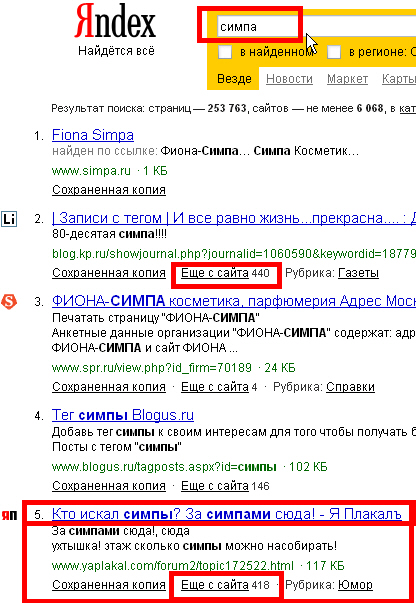Click the 'Результат поиска: страниц' summary text
This screenshot has height=603, width=416.
[x=121, y=108]
